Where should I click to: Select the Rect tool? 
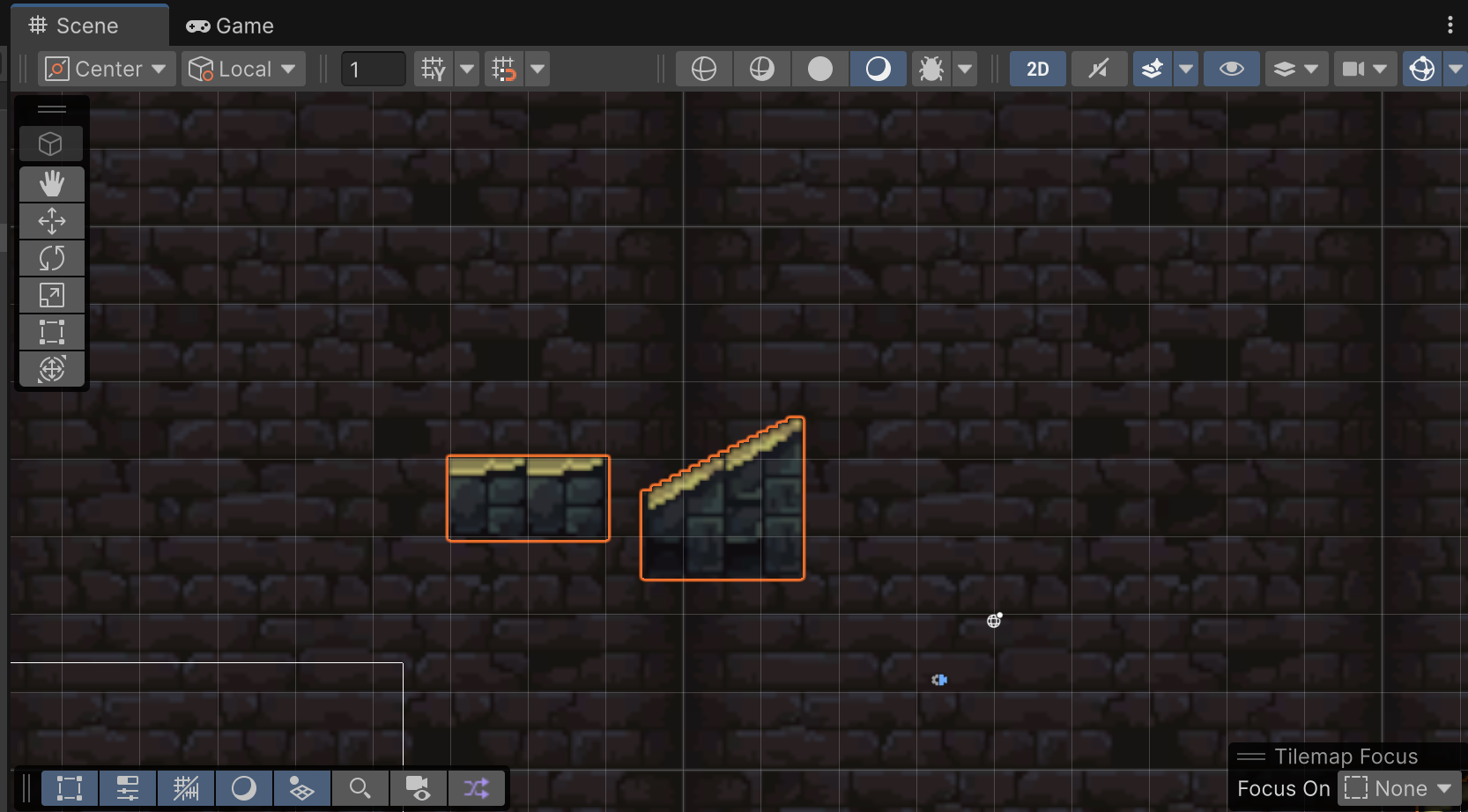point(51,332)
